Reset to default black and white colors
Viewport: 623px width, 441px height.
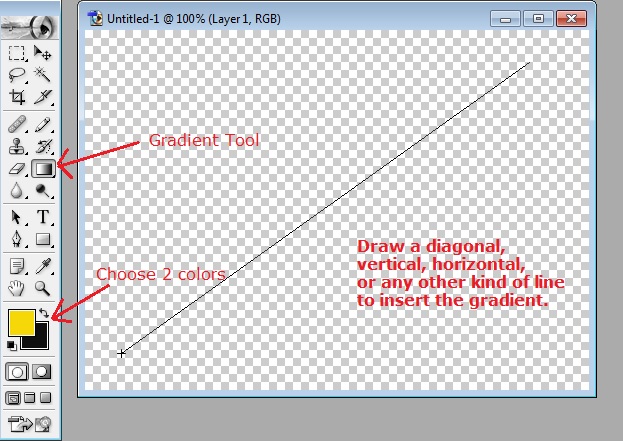(x=12, y=346)
